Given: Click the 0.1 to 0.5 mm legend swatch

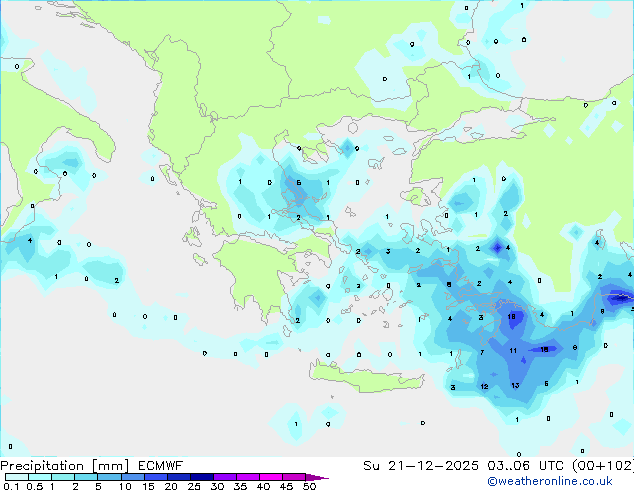Looking at the screenshot, I should click(x=17, y=477).
